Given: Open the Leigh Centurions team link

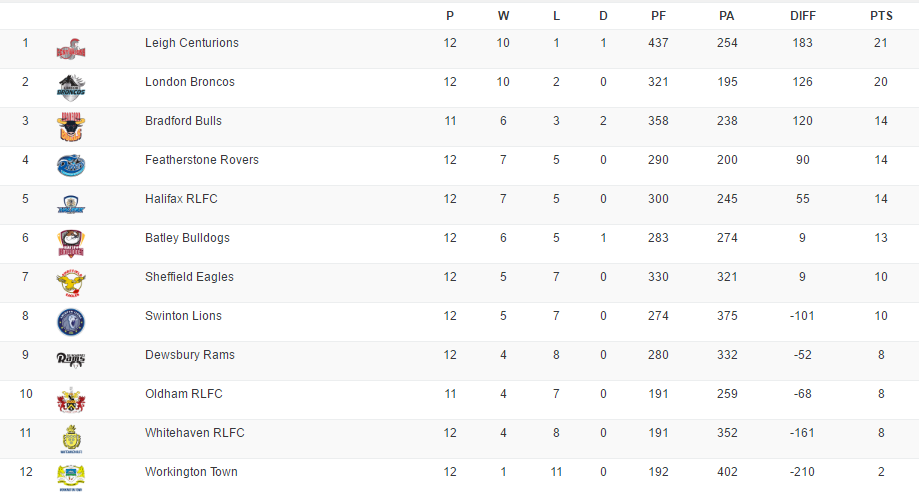Looking at the screenshot, I should coord(192,43).
